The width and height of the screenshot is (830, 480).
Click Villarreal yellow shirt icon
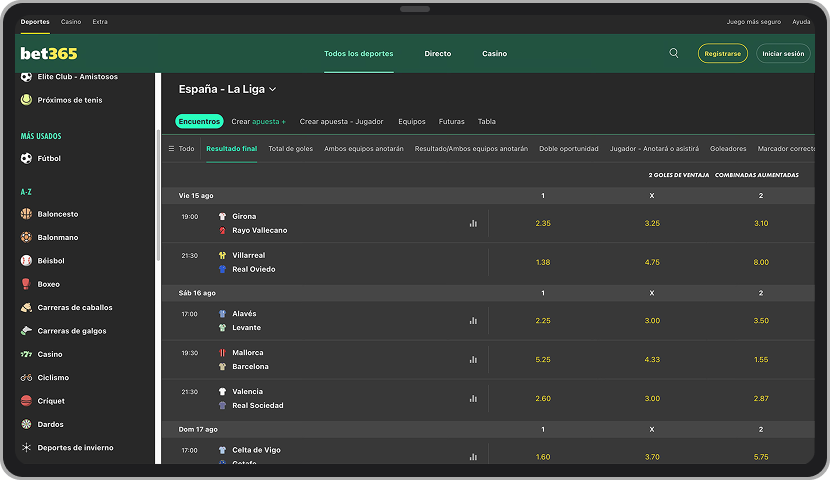point(222,255)
